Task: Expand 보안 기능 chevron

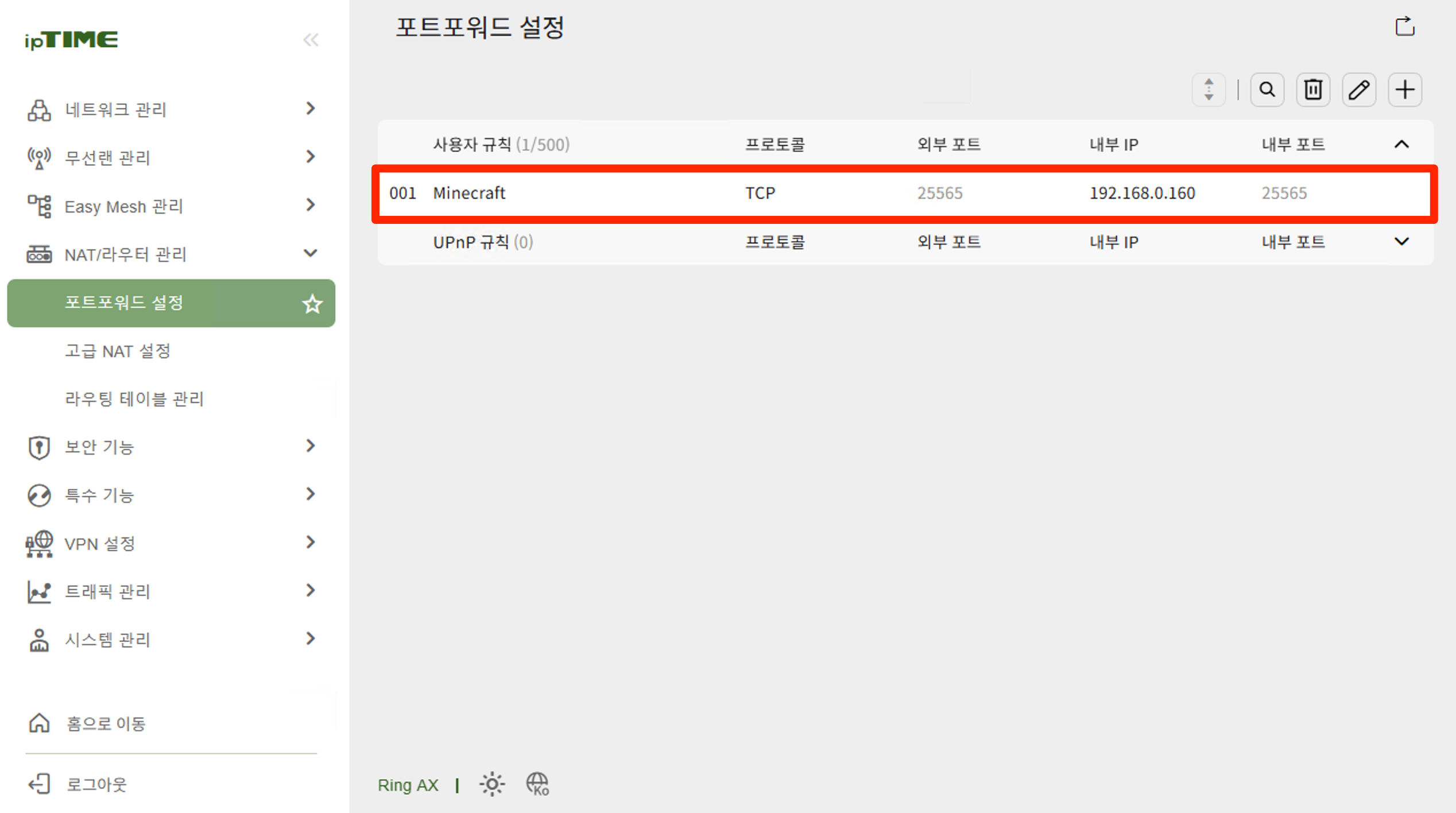Action: click(x=311, y=446)
